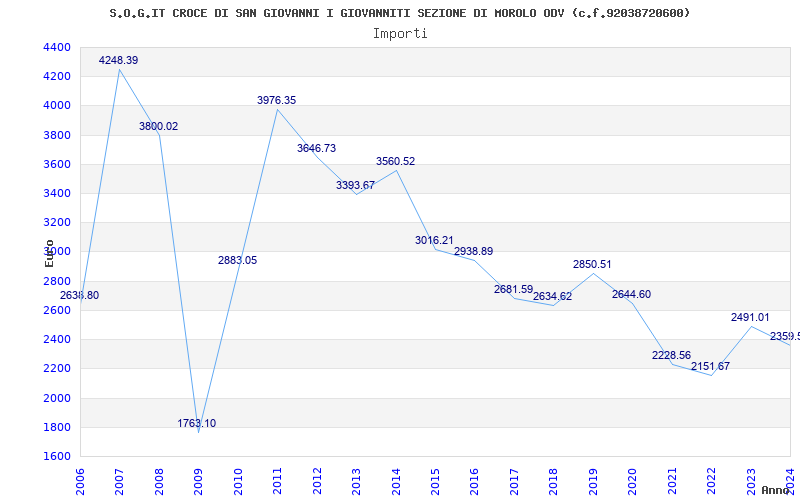The height and width of the screenshot is (500, 800).
Task: Click the Importi subtitle
Action: (400, 34)
